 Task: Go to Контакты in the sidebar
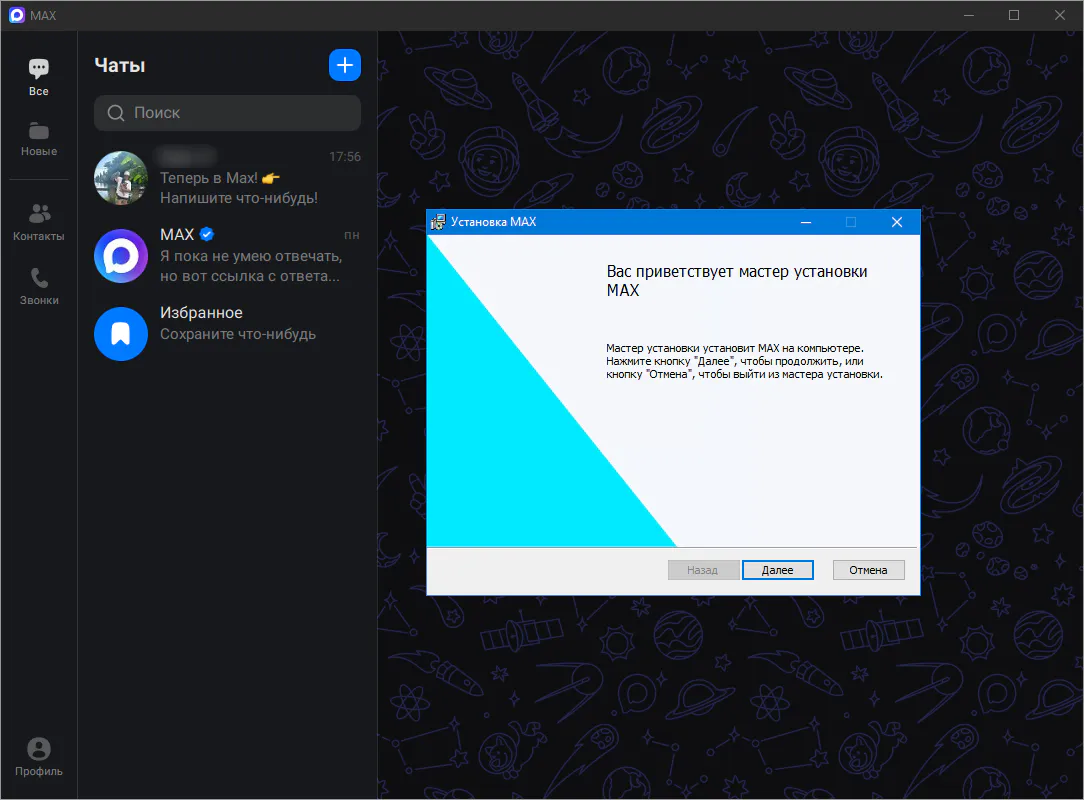tap(39, 222)
